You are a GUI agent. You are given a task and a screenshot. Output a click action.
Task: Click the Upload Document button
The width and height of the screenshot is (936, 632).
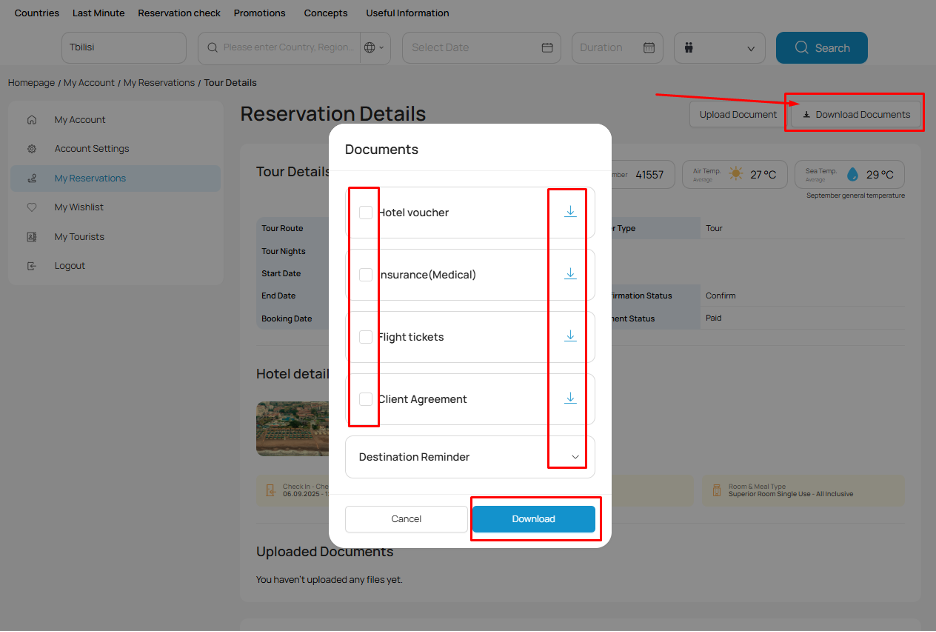pos(737,114)
